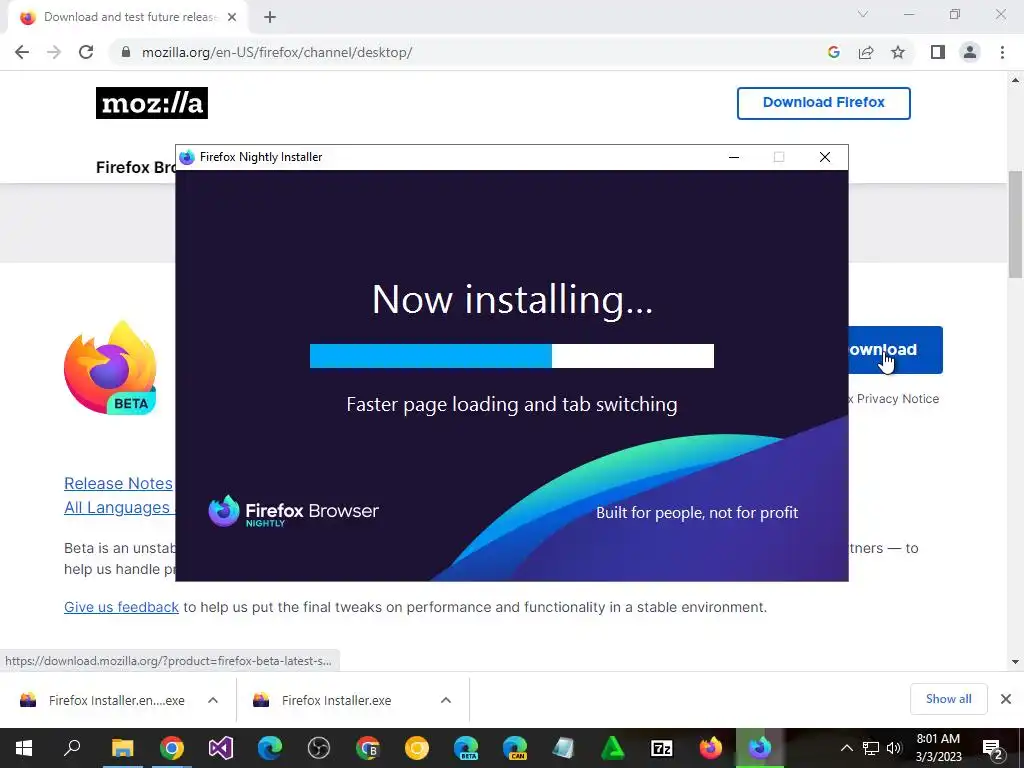Open the volume control tray icon
Image resolution: width=1024 pixels, height=768 pixels.
[894, 748]
